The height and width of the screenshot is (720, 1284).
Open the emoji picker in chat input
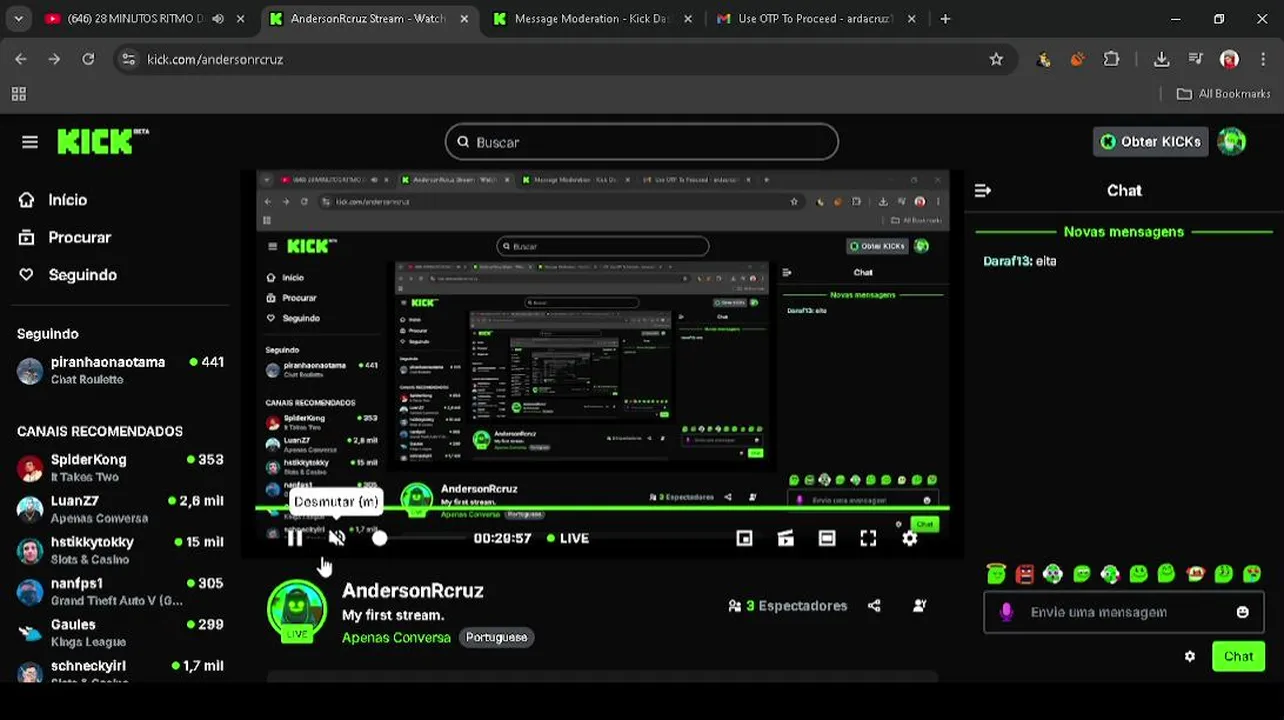(1242, 612)
